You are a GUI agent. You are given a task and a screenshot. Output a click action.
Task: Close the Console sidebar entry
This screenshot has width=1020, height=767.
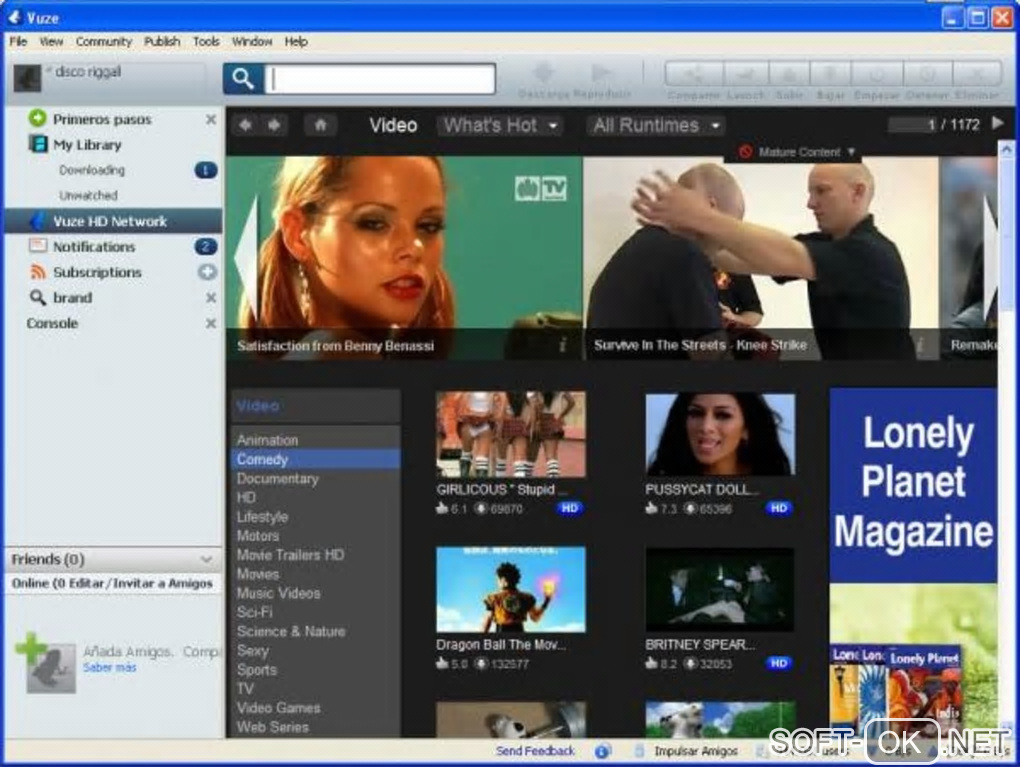[x=211, y=323]
